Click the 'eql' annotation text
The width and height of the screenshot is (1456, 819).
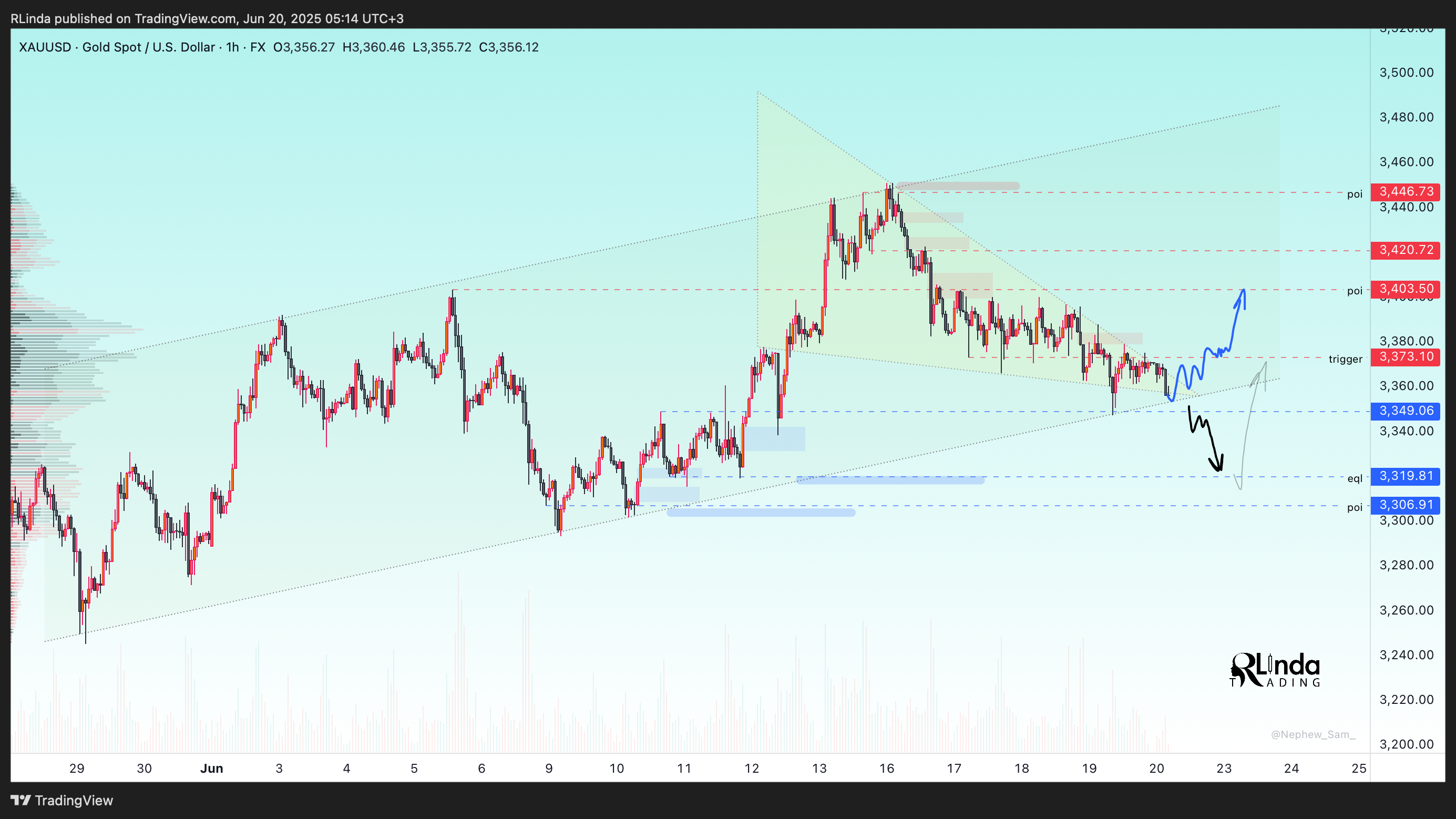coord(1354,479)
